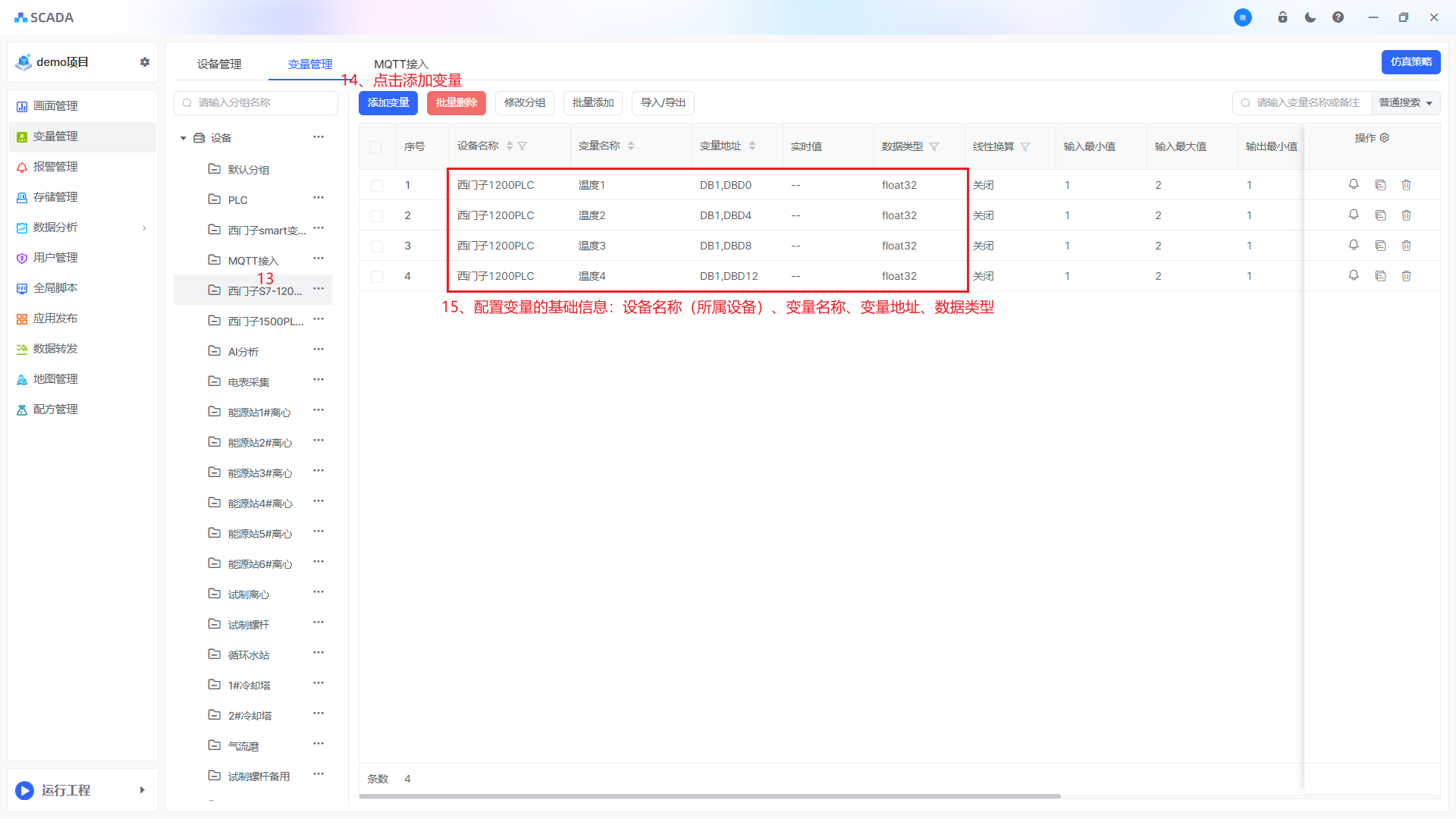Click the 仿真策略 button
The height and width of the screenshot is (819, 1456).
click(x=1410, y=62)
